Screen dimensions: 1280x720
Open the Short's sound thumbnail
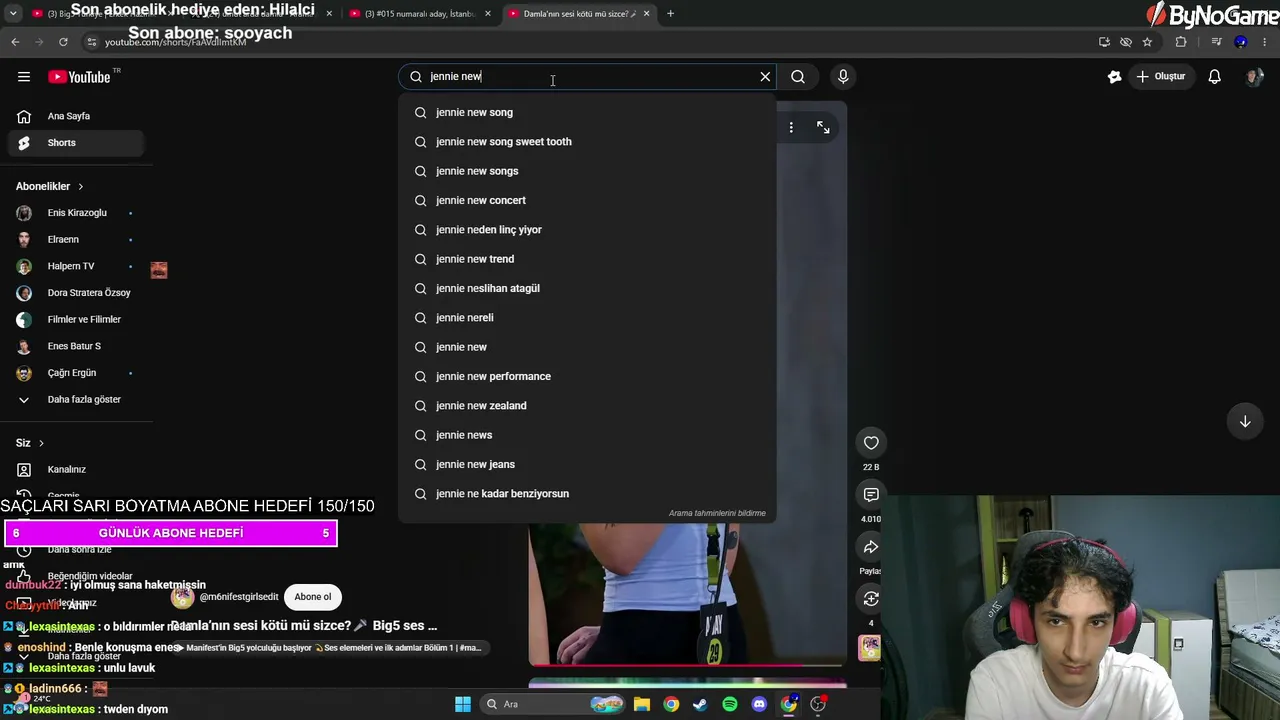click(870, 648)
